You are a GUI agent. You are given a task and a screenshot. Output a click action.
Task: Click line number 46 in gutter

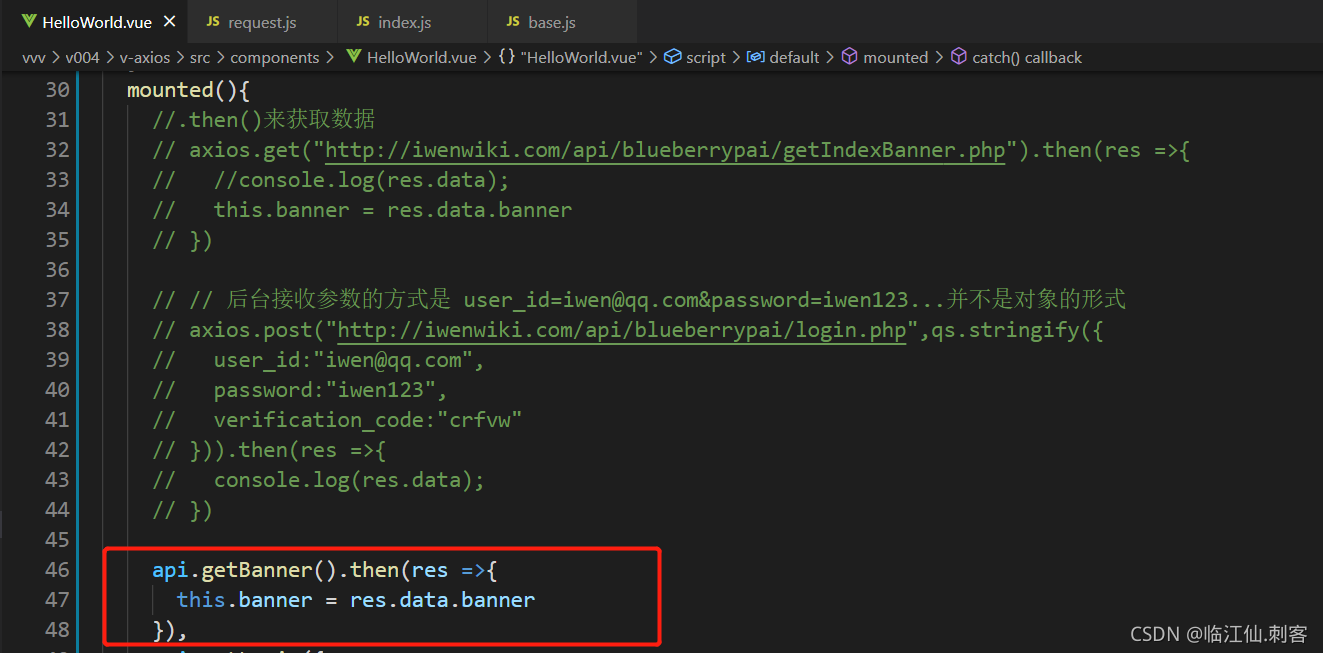coord(57,570)
